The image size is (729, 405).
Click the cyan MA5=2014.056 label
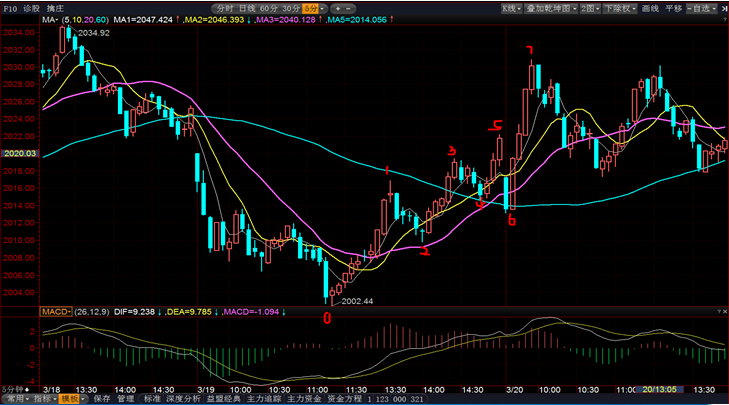tap(357, 20)
